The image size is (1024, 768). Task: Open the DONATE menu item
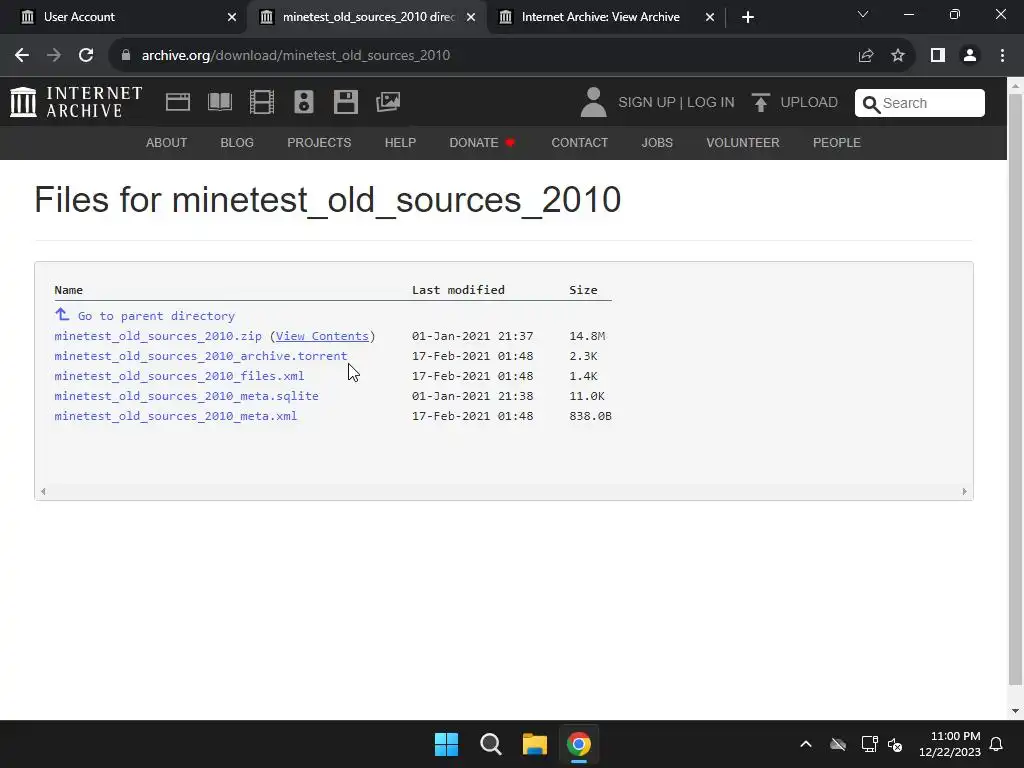482,142
